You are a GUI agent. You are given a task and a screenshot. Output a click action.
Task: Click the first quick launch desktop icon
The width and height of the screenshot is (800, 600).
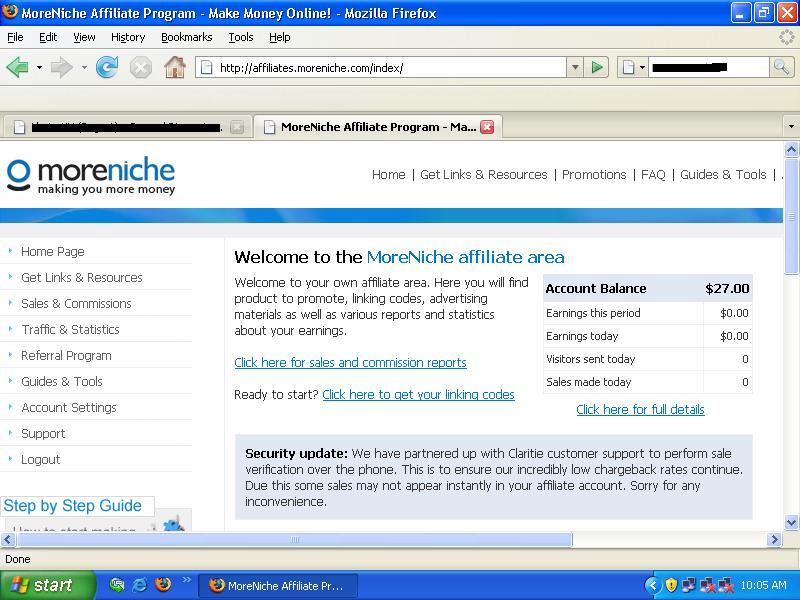tap(117, 584)
